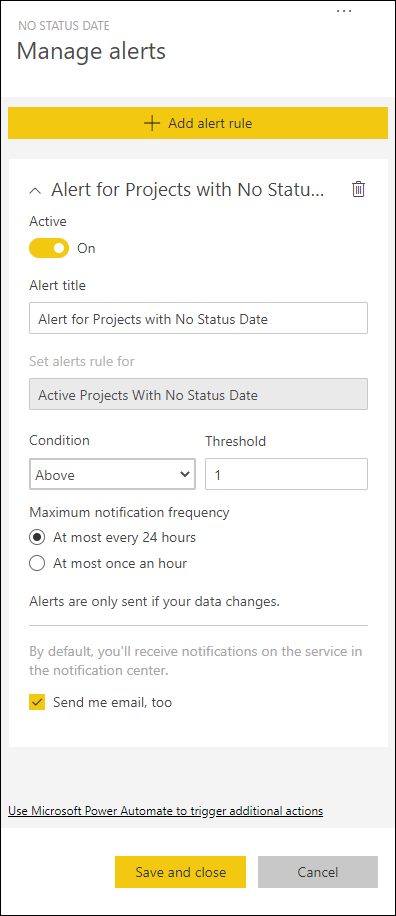Click the Save and close button
The image size is (396, 916).
point(180,872)
